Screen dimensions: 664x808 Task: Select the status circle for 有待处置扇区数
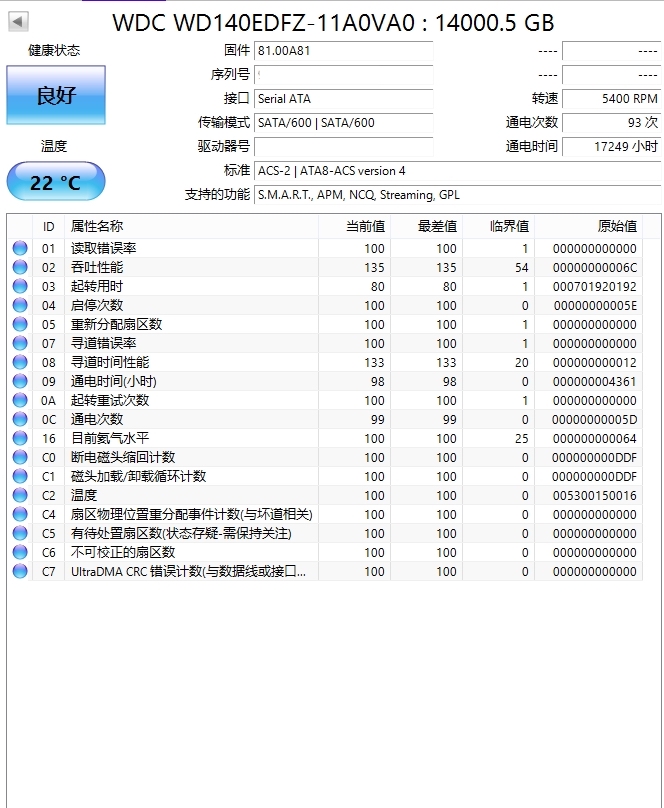pyautogui.click(x=20, y=534)
